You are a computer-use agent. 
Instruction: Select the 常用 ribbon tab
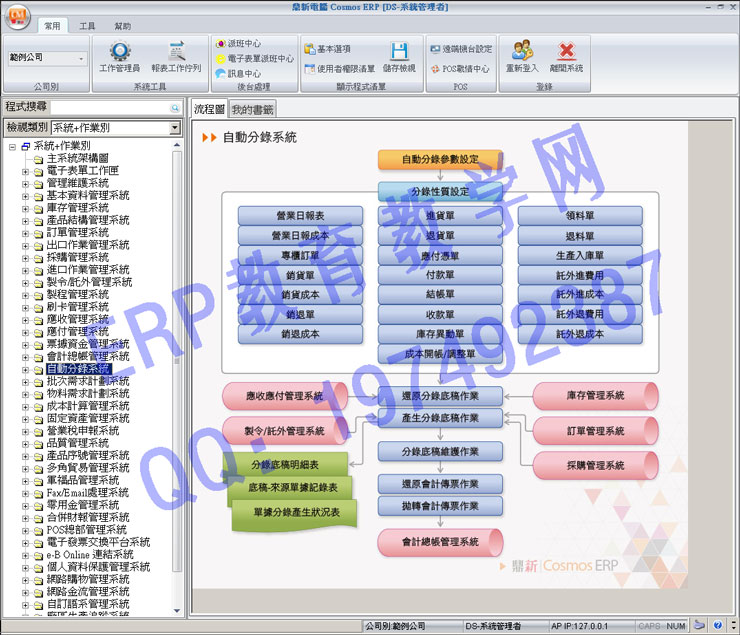pos(52,26)
